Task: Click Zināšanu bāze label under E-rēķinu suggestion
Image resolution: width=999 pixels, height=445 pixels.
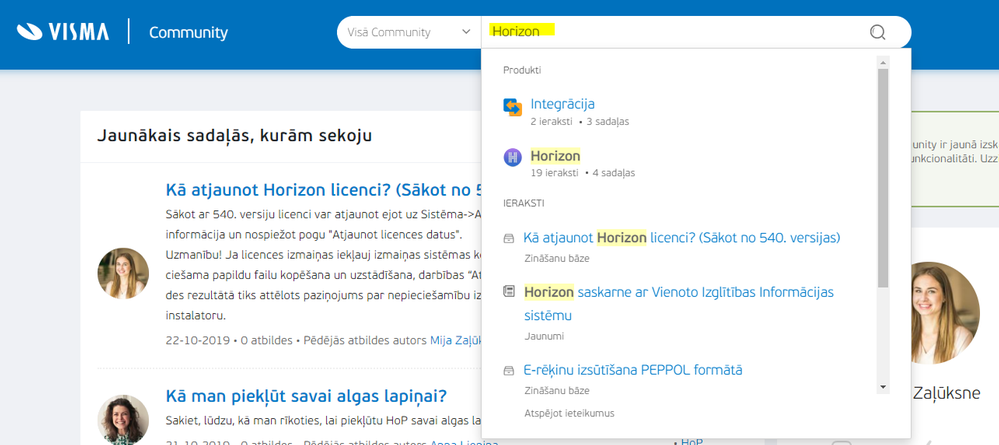Action: 557,391
